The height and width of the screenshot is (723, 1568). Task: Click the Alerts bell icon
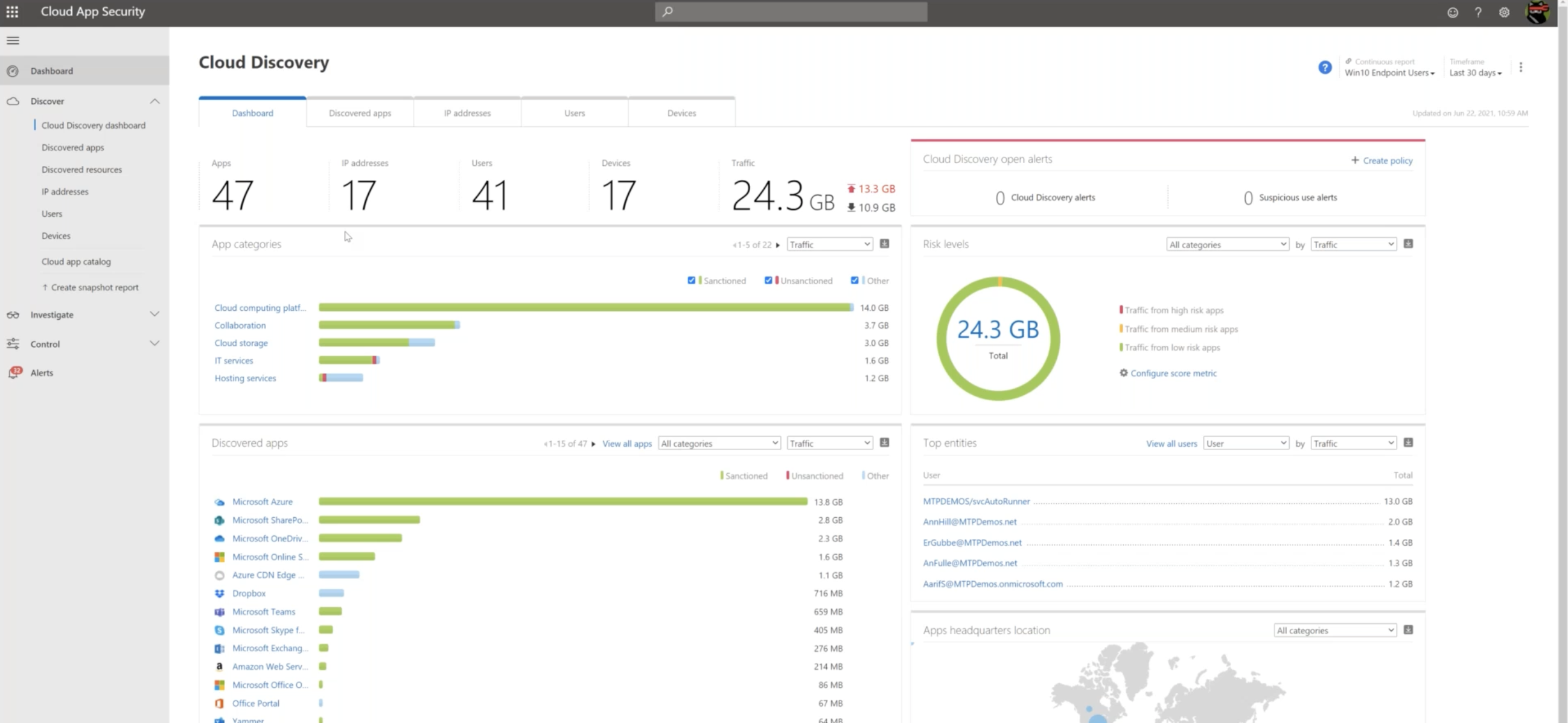[x=13, y=372]
